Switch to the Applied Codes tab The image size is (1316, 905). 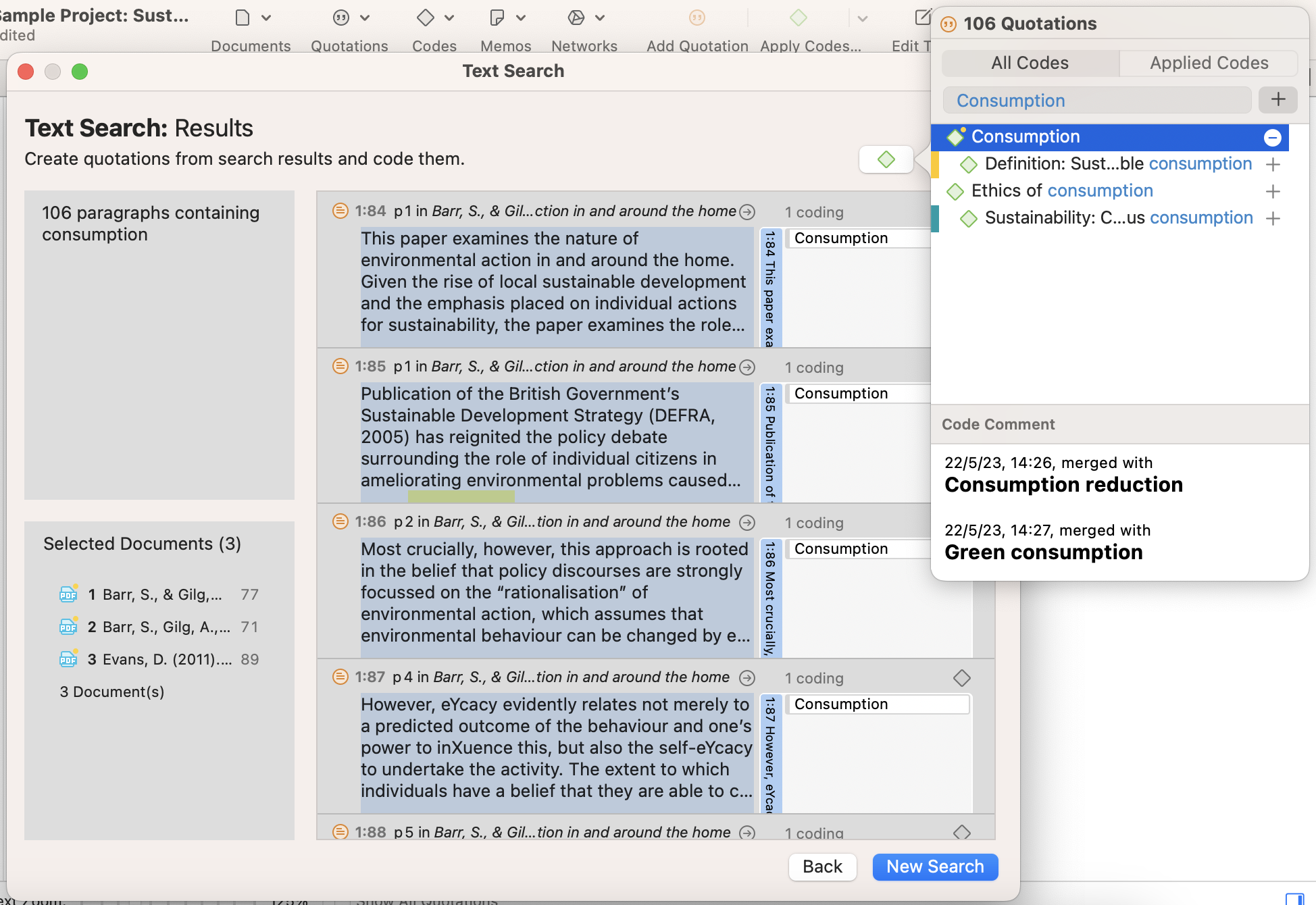tap(1209, 63)
